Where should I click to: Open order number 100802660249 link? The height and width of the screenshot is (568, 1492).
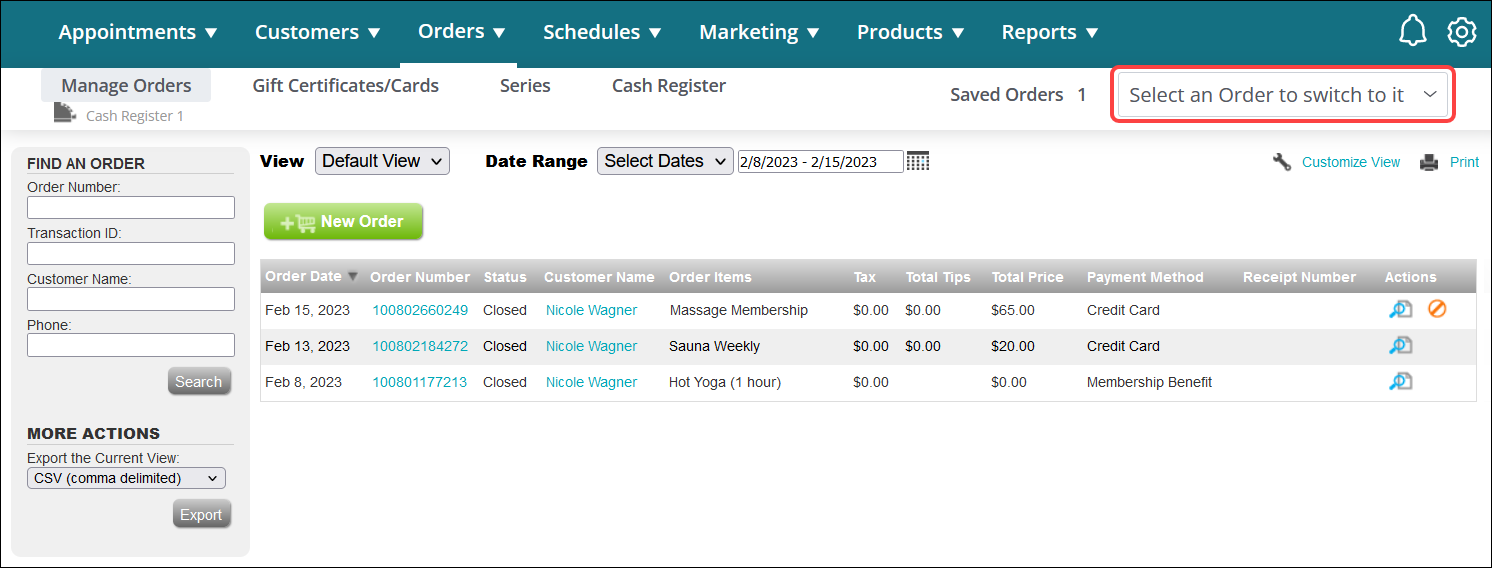[x=420, y=310]
